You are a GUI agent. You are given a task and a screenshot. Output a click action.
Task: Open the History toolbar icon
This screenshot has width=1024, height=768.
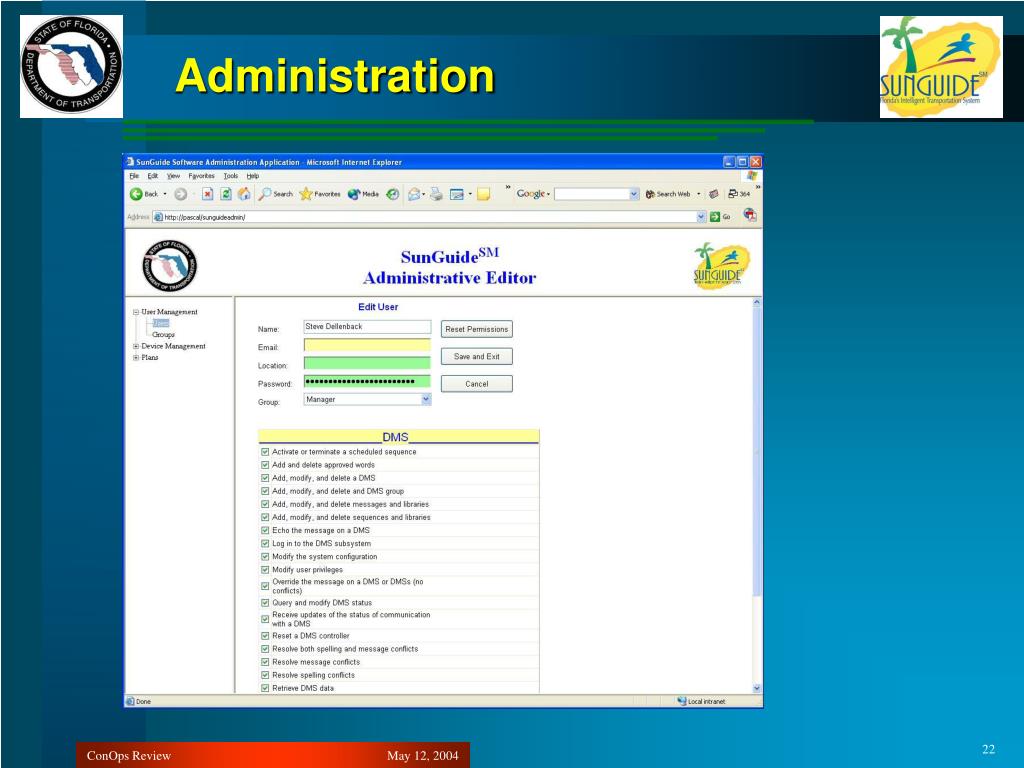pos(392,194)
